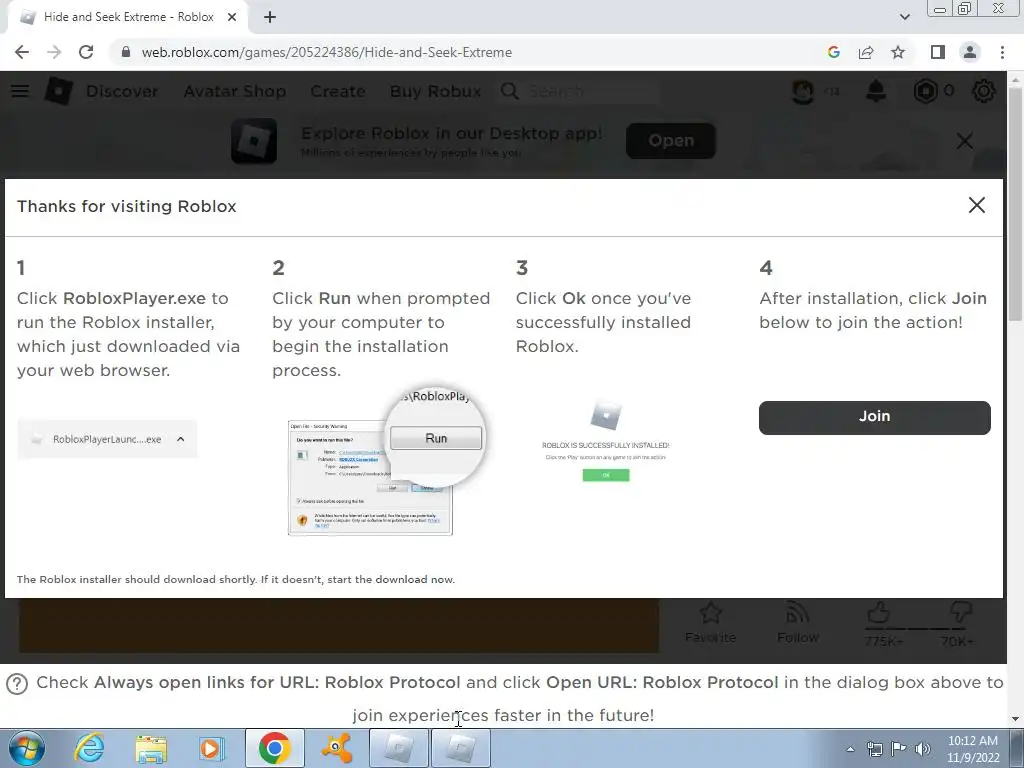Click Open in desktop app banner
This screenshot has height=768, width=1024.
pos(671,140)
